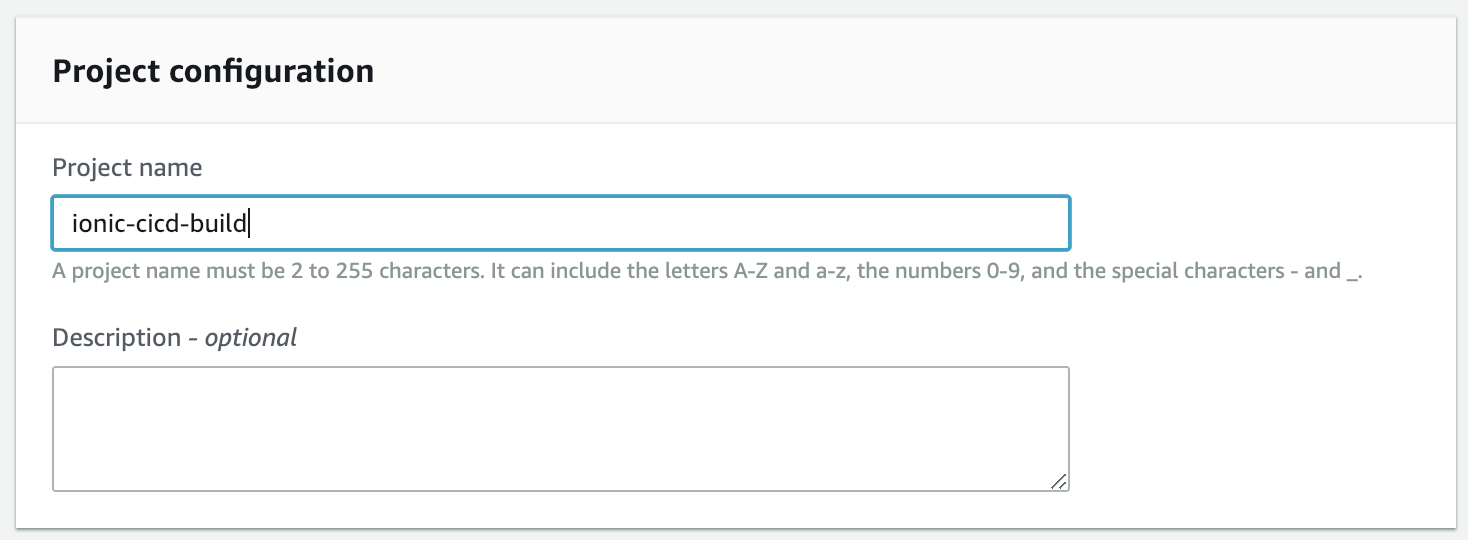Image resolution: width=1468 pixels, height=540 pixels.
Task: Click the "Project name" label
Action: coord(127,167)
